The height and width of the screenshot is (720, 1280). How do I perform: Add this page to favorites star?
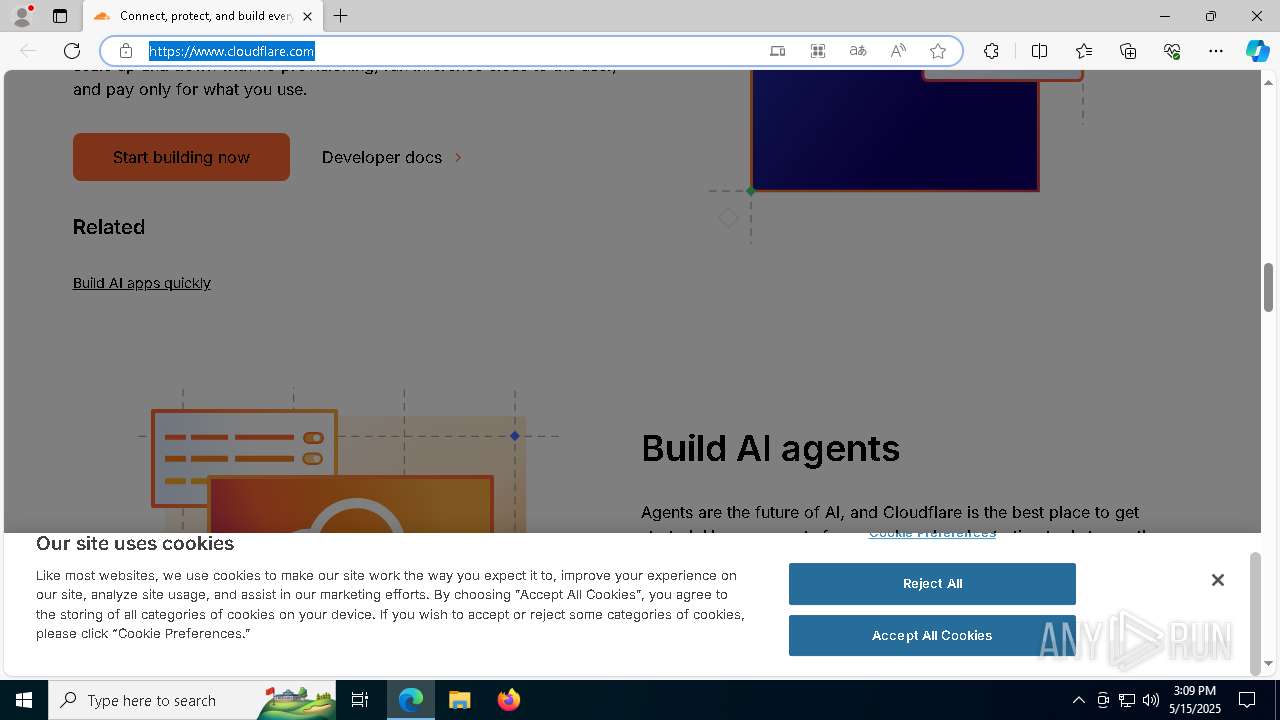[x=938, y=51]
